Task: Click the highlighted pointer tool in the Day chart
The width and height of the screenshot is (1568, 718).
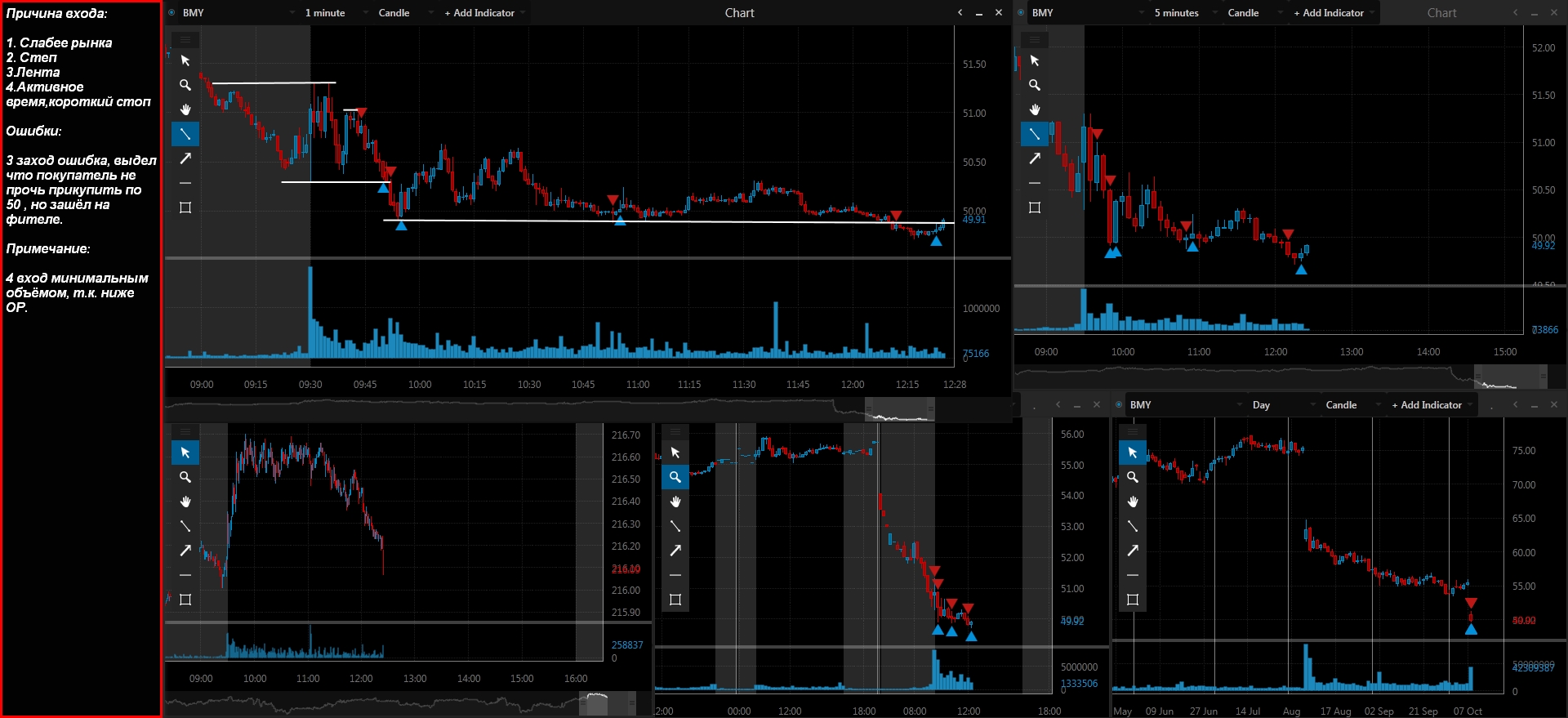Action: 1133,453
